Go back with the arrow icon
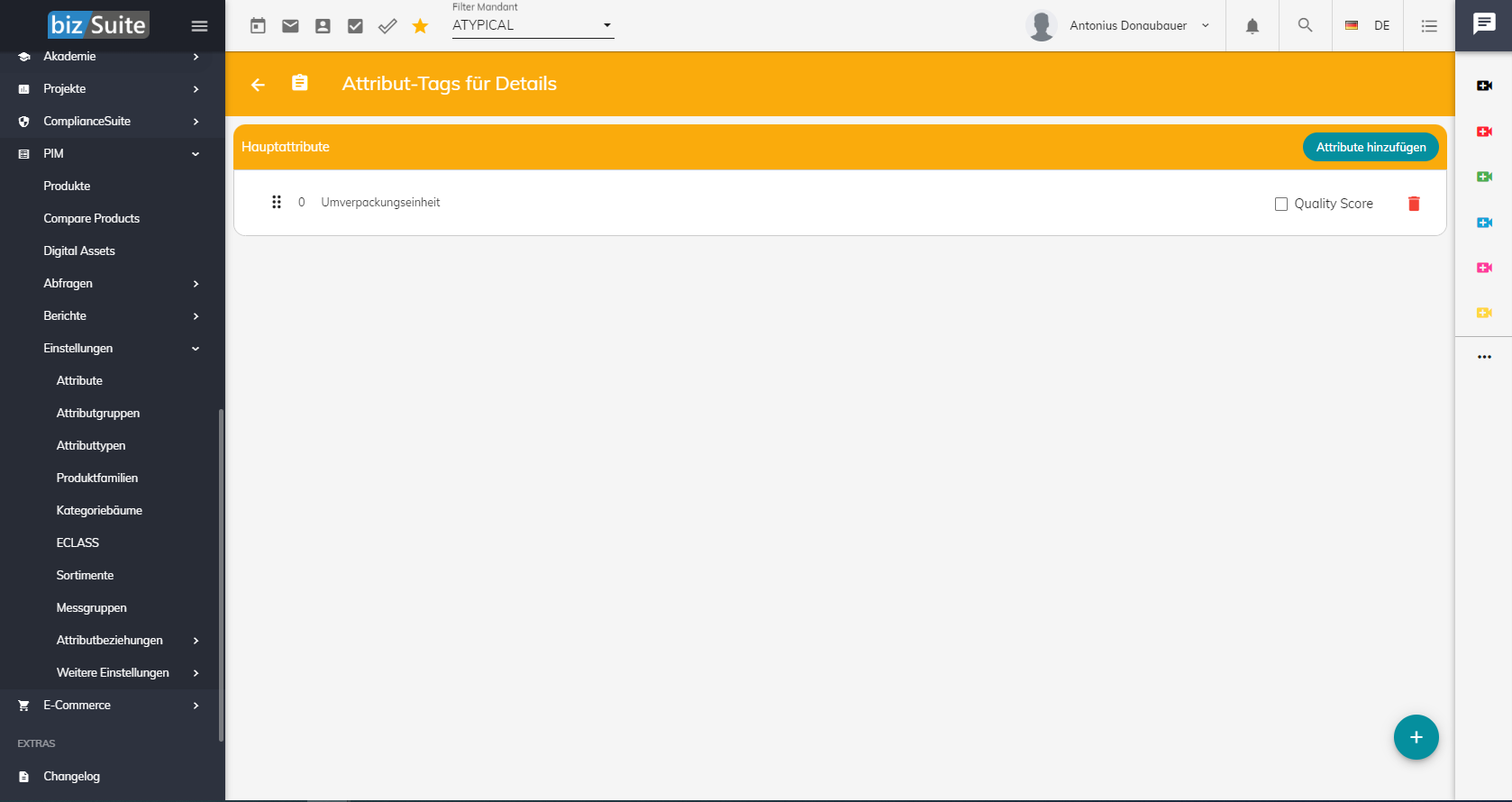 point(258,85)
